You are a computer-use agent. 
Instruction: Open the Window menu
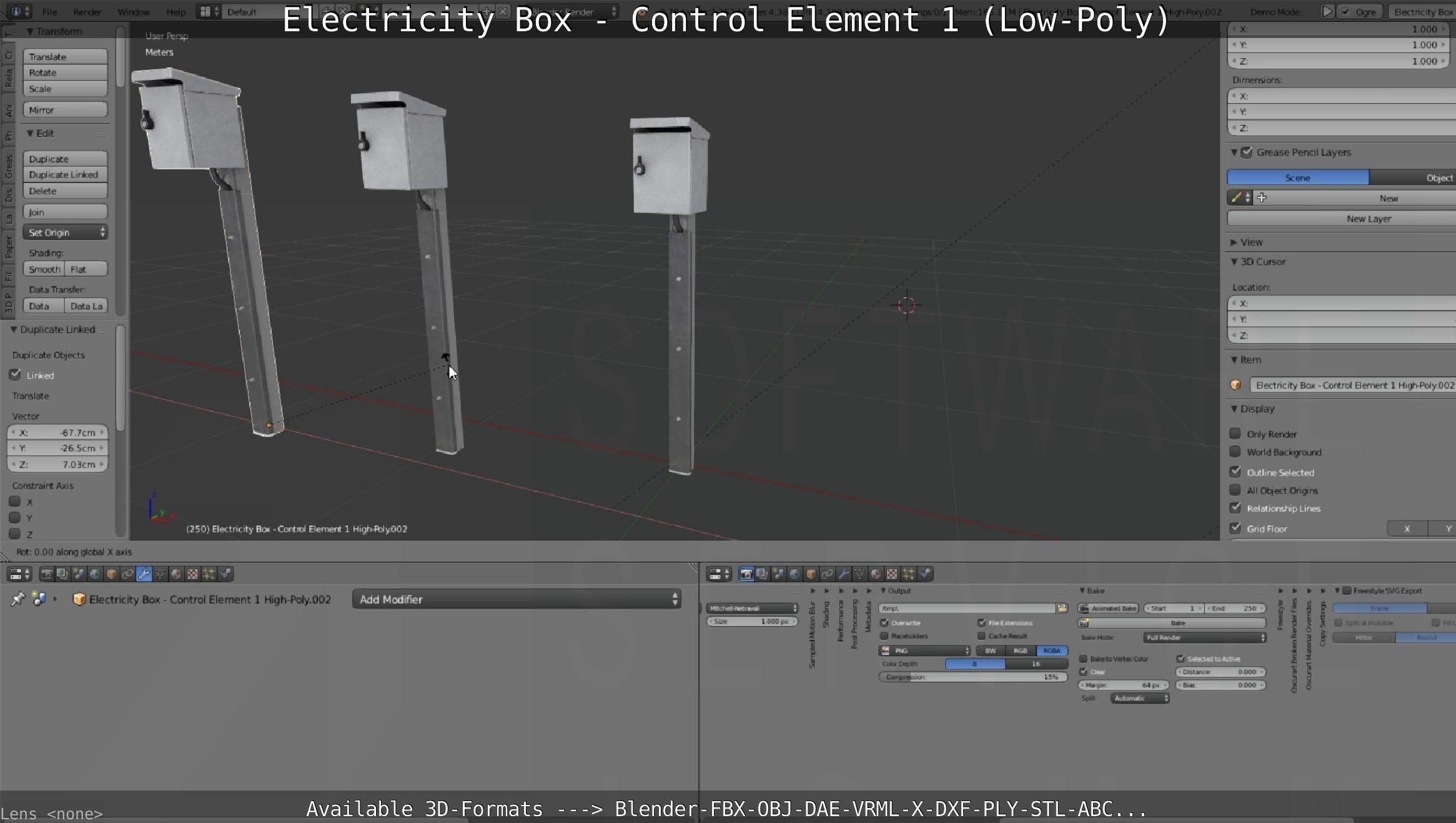tap(133, 12)
